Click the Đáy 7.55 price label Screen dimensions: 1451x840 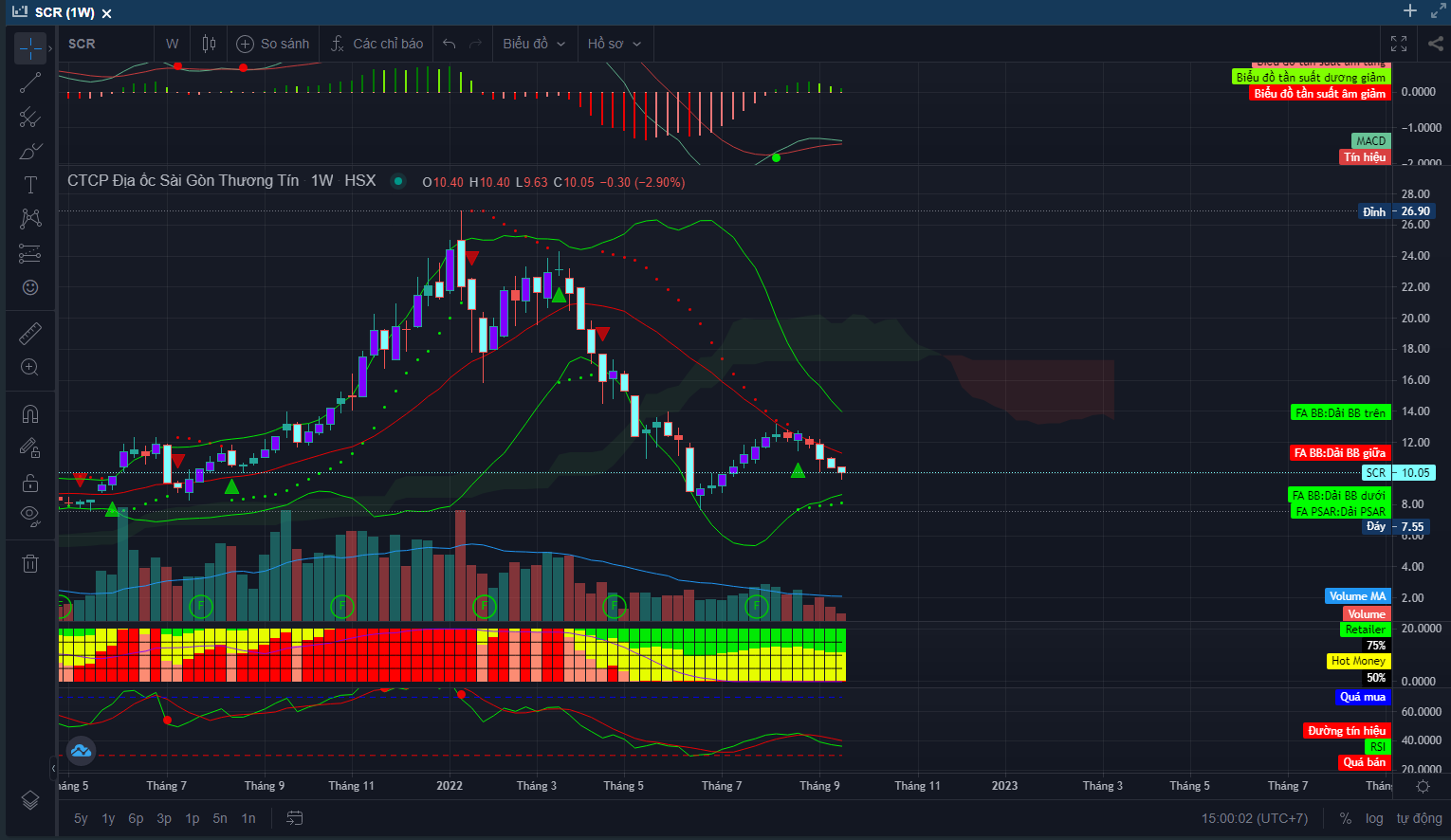point(1395,527)
